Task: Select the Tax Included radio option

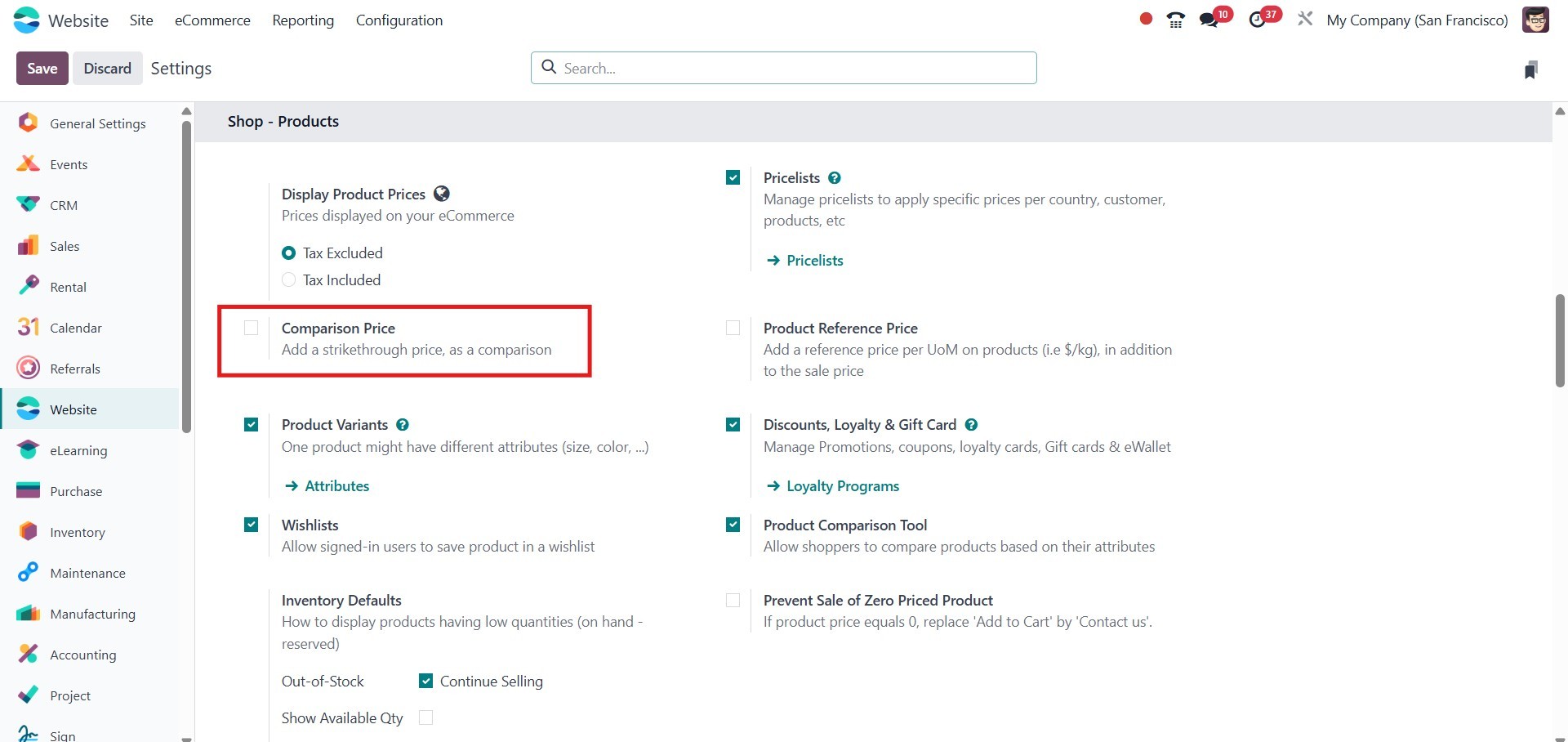Action: point(288,280)
